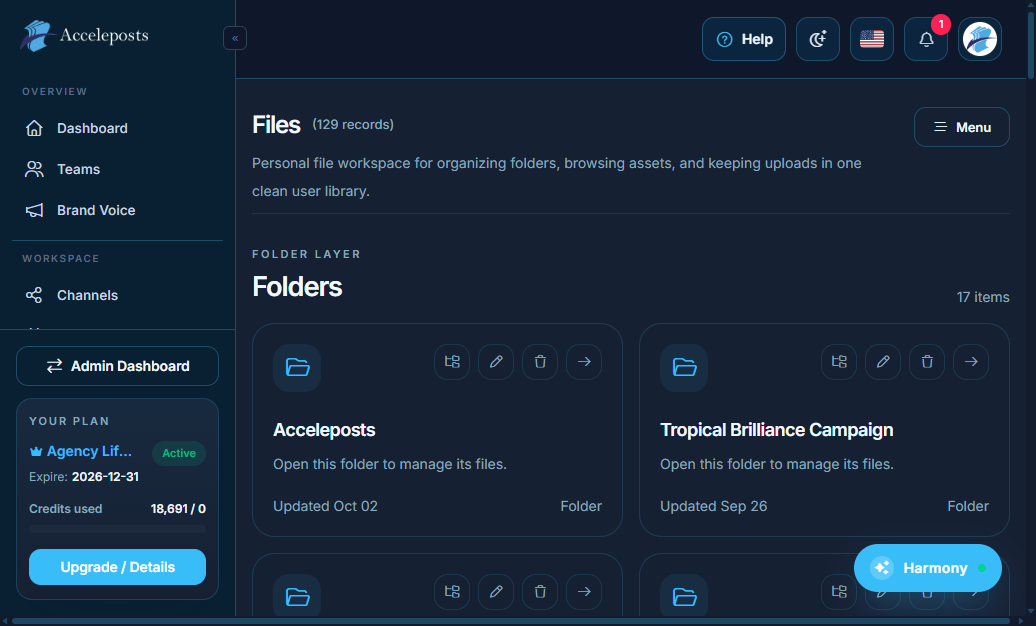Delete the Acceleposts folder with the trash icon

(540, 362)
